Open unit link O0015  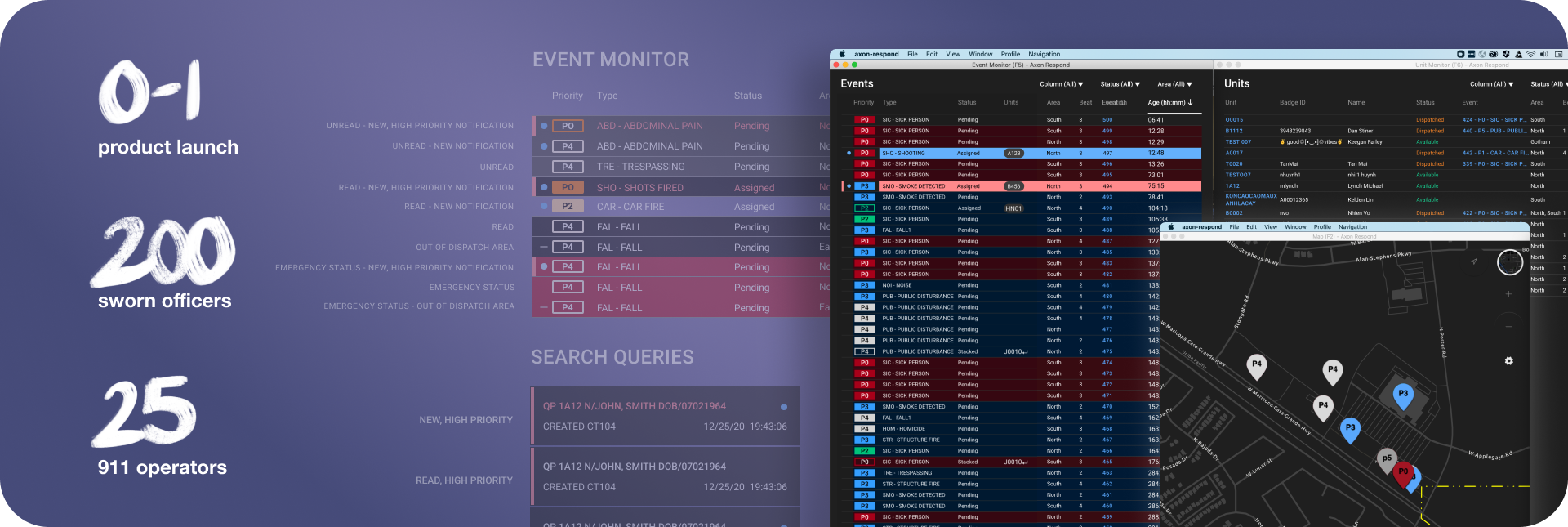(x=1234, y=120)
